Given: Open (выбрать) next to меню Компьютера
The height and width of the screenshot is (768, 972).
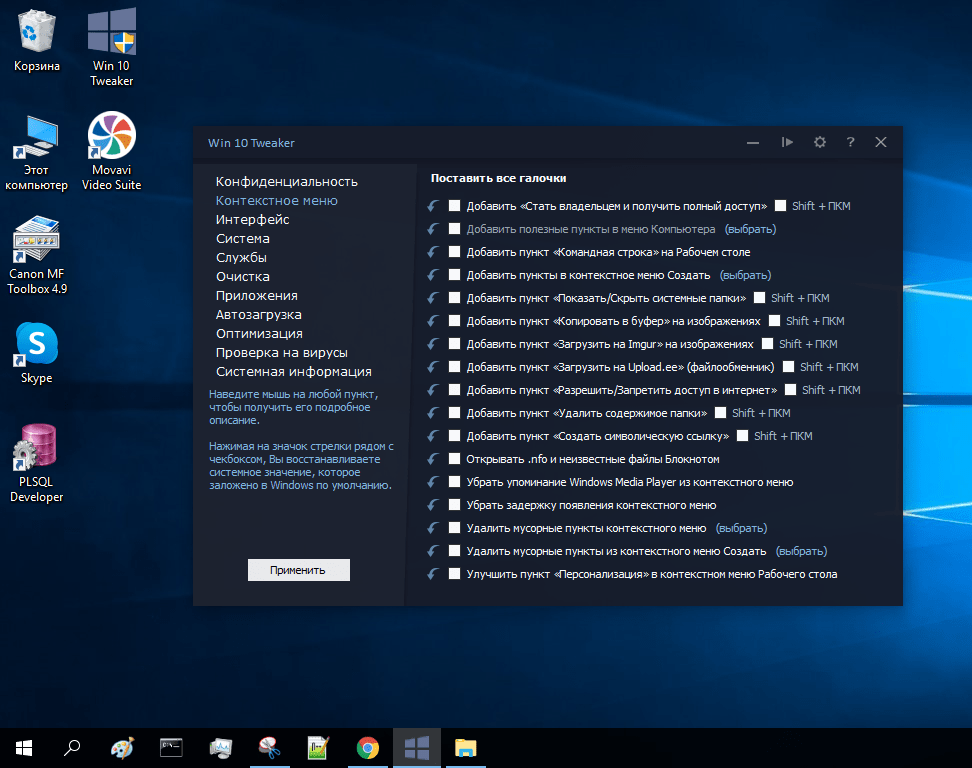Looking at the screenshot, I should point(750,229).
